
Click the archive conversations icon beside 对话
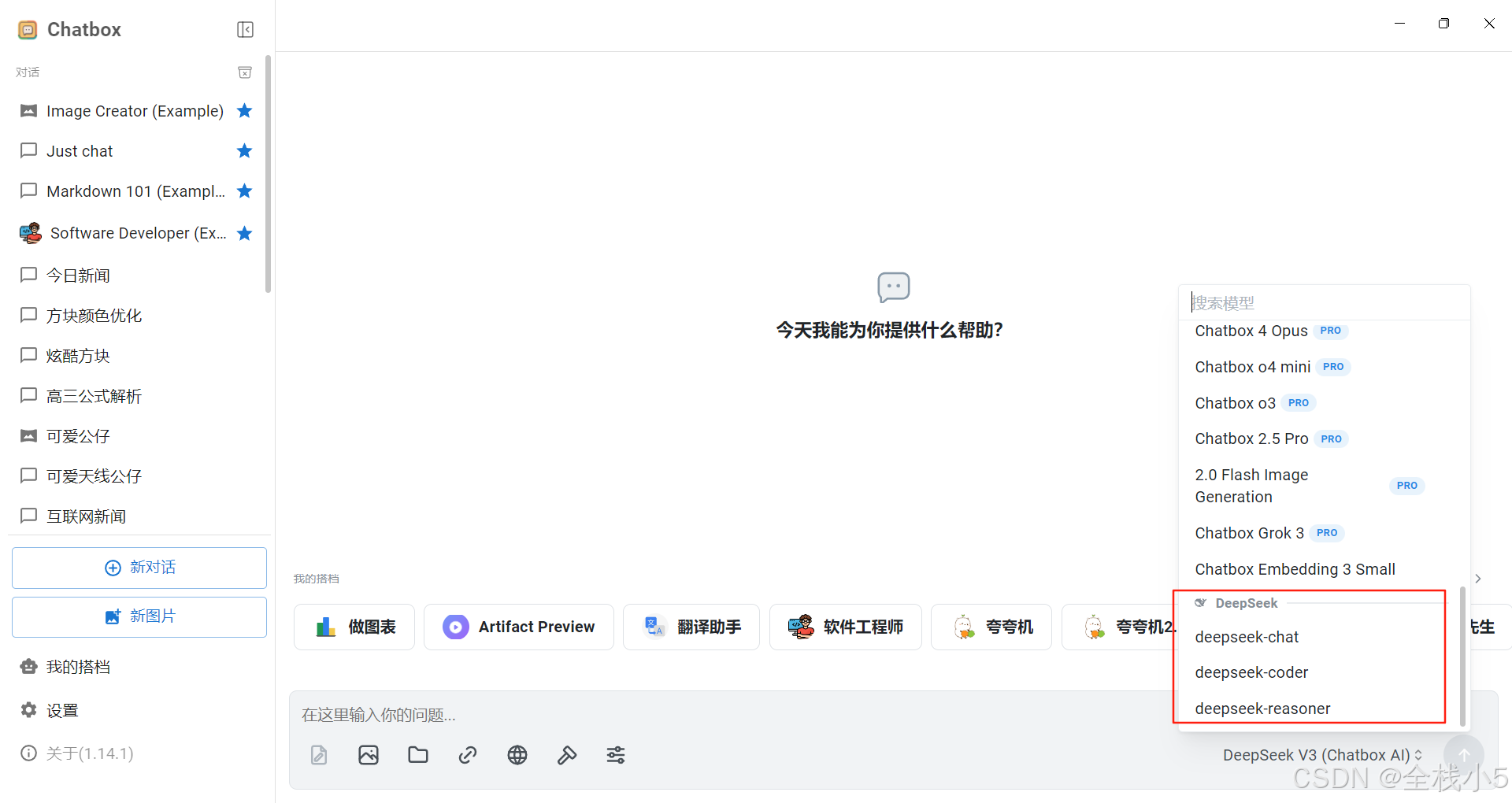click(245, 72)
